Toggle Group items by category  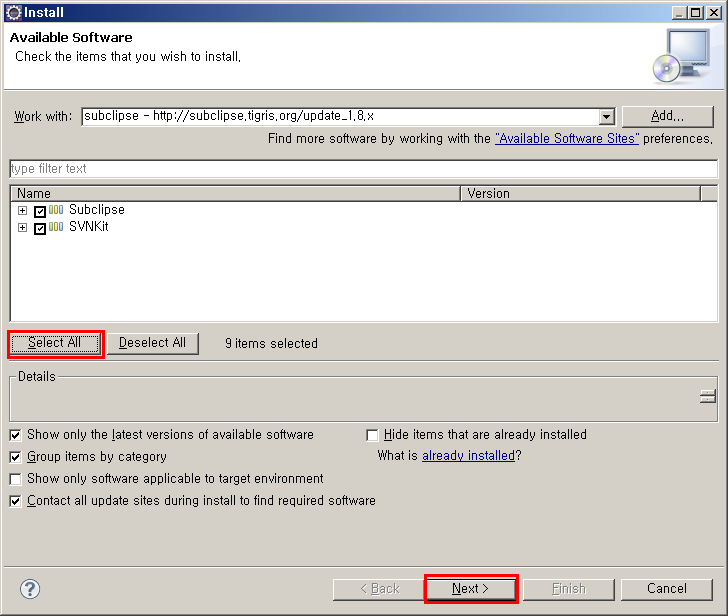[16, 457]
